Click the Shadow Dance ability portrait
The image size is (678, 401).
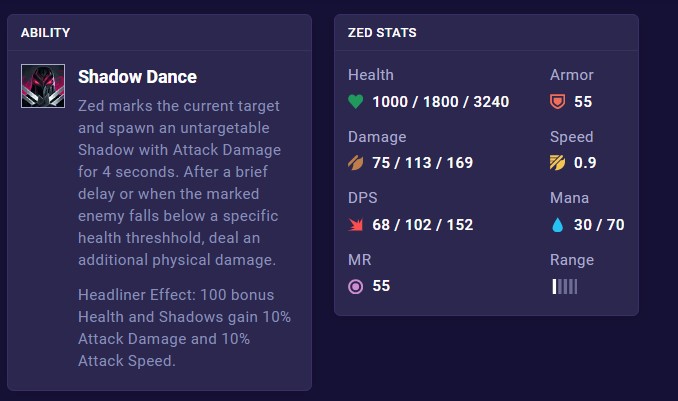[x=43, y=86]
